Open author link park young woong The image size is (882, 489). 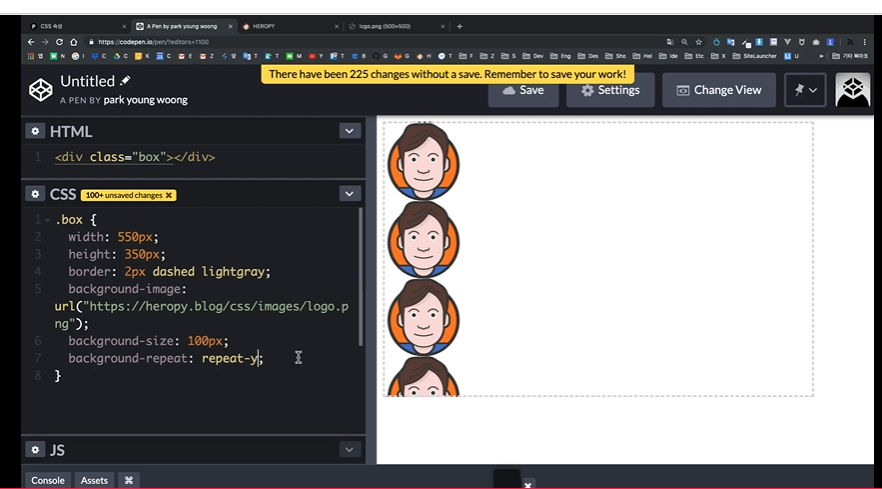pyautogui.click(x=146, y=100)
